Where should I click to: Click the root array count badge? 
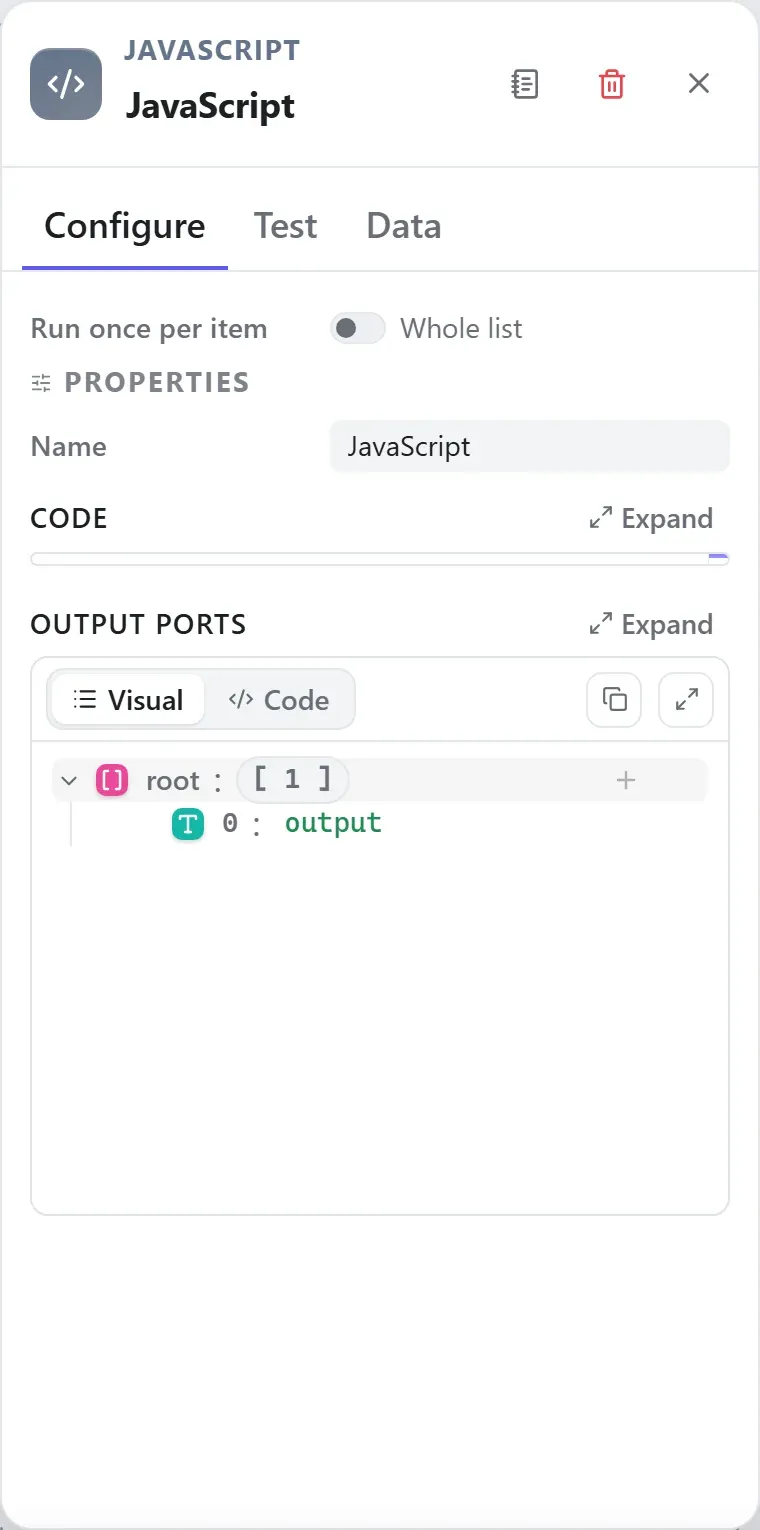click(292, 780)
